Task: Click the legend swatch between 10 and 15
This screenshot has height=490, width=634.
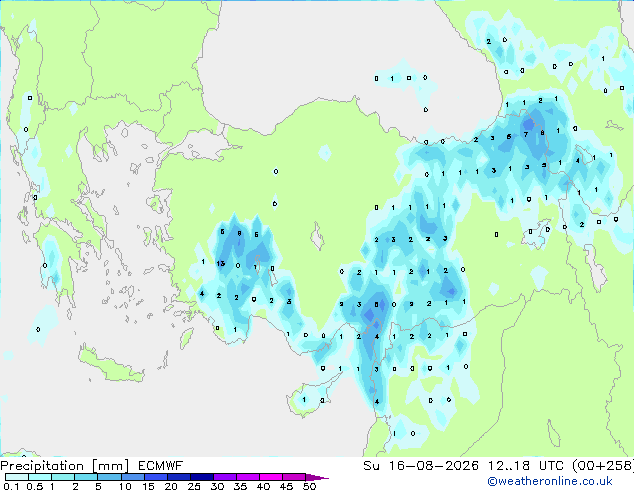Action: tap(132, 477)
